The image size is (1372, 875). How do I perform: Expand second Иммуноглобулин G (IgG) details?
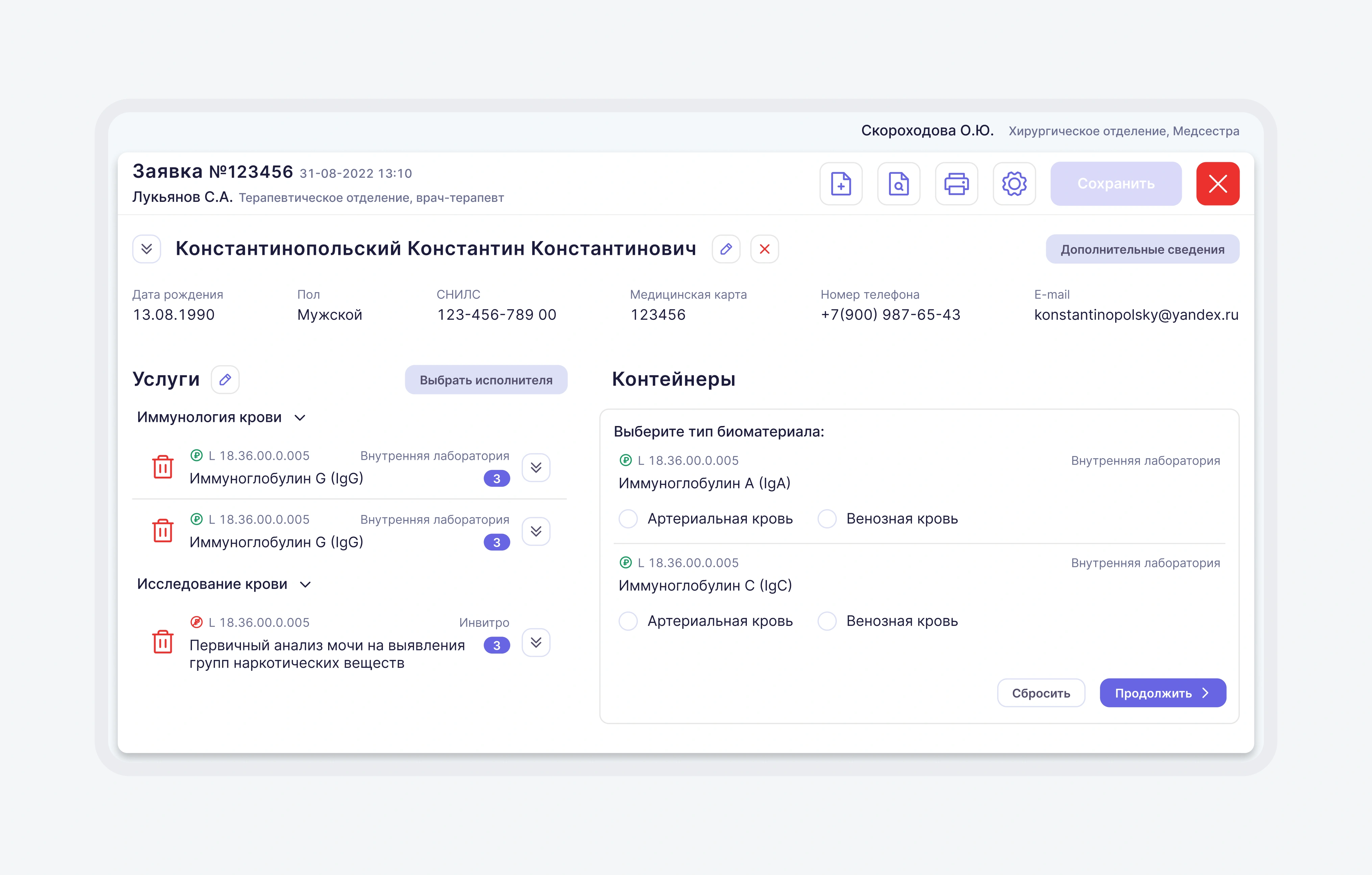click(x=536, y=531)
